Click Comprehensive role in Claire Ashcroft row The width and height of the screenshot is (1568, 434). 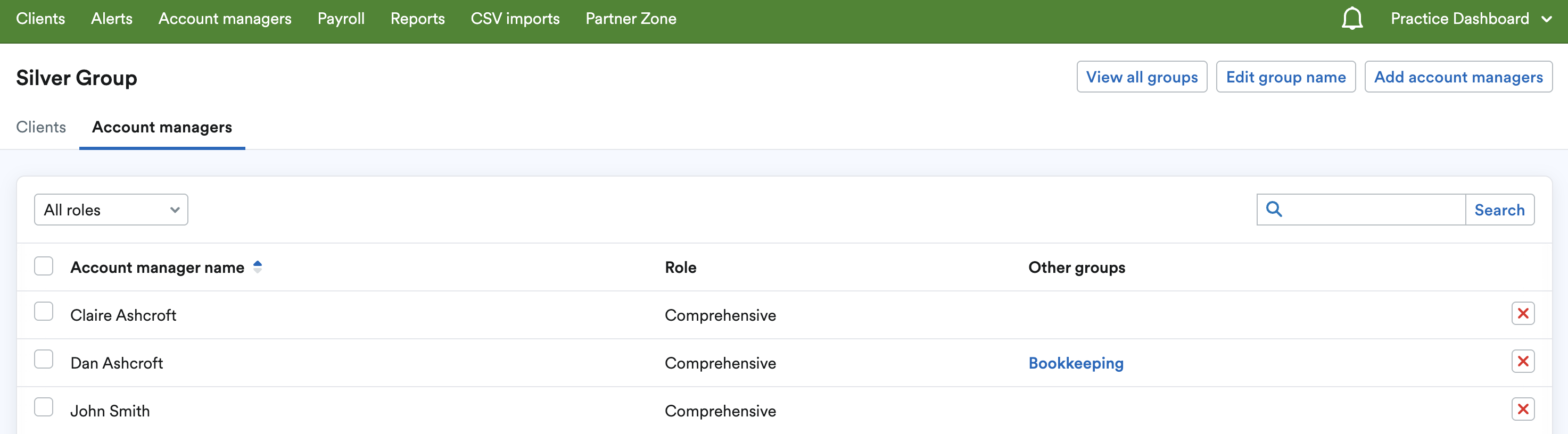pyautogui.click(x=720, y=315)
